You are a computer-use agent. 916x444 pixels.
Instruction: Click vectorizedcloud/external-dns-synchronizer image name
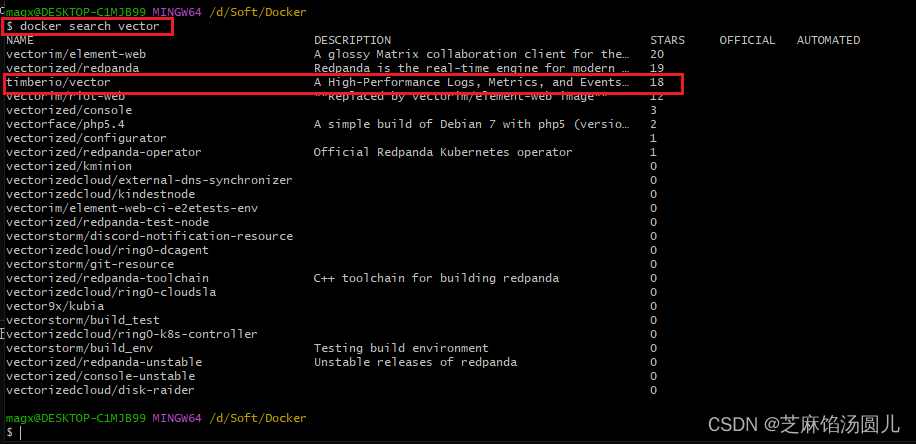coord(149,181)
